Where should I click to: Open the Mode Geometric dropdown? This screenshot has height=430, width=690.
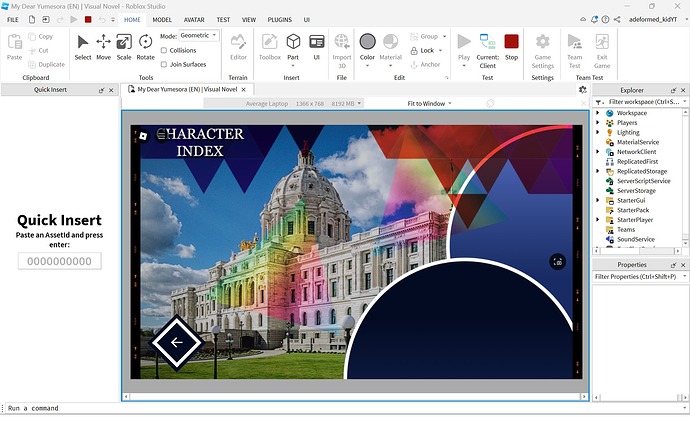click(199, 36)
